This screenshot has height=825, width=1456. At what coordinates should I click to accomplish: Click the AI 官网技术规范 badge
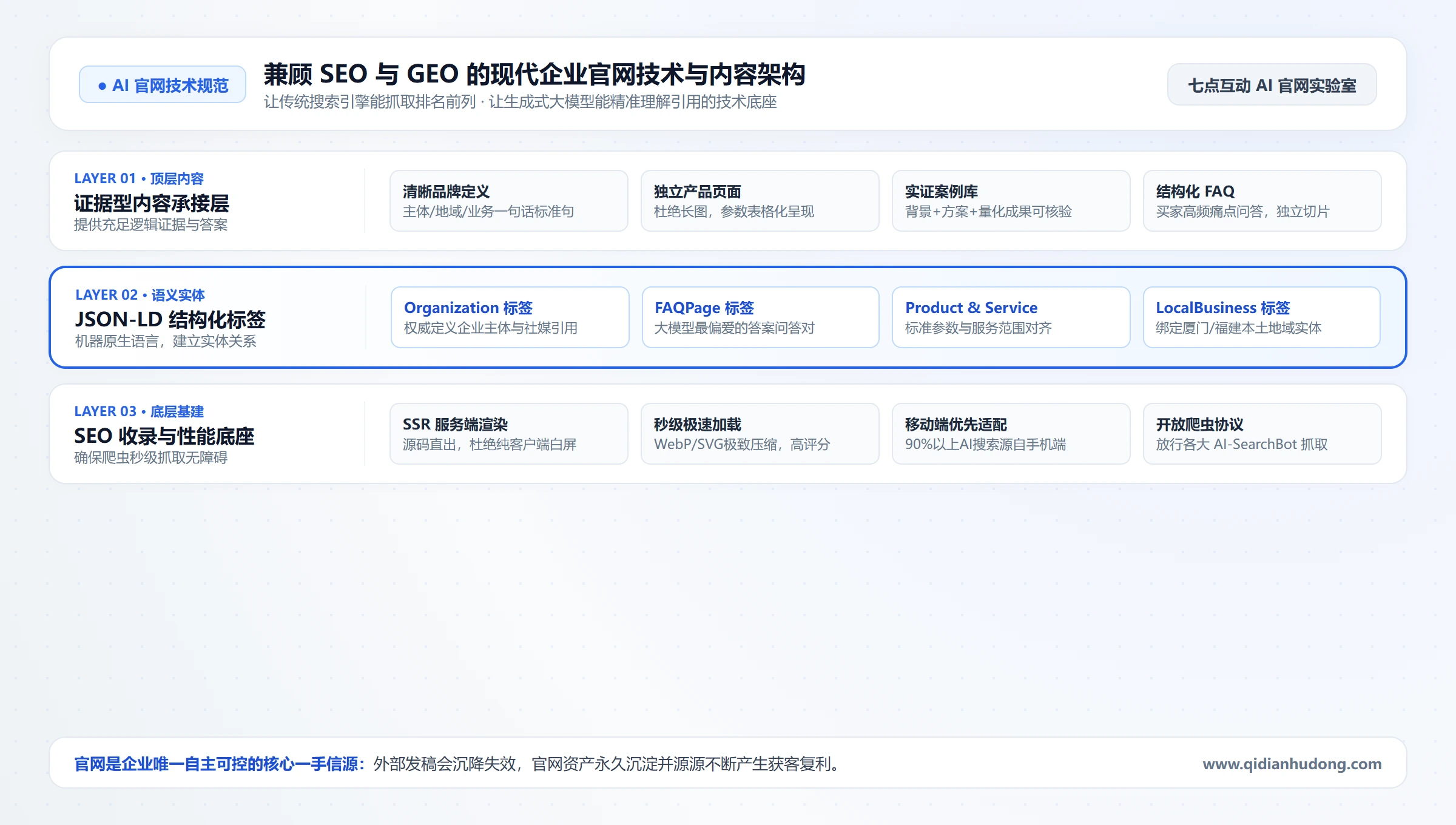(x=163, y=85)
